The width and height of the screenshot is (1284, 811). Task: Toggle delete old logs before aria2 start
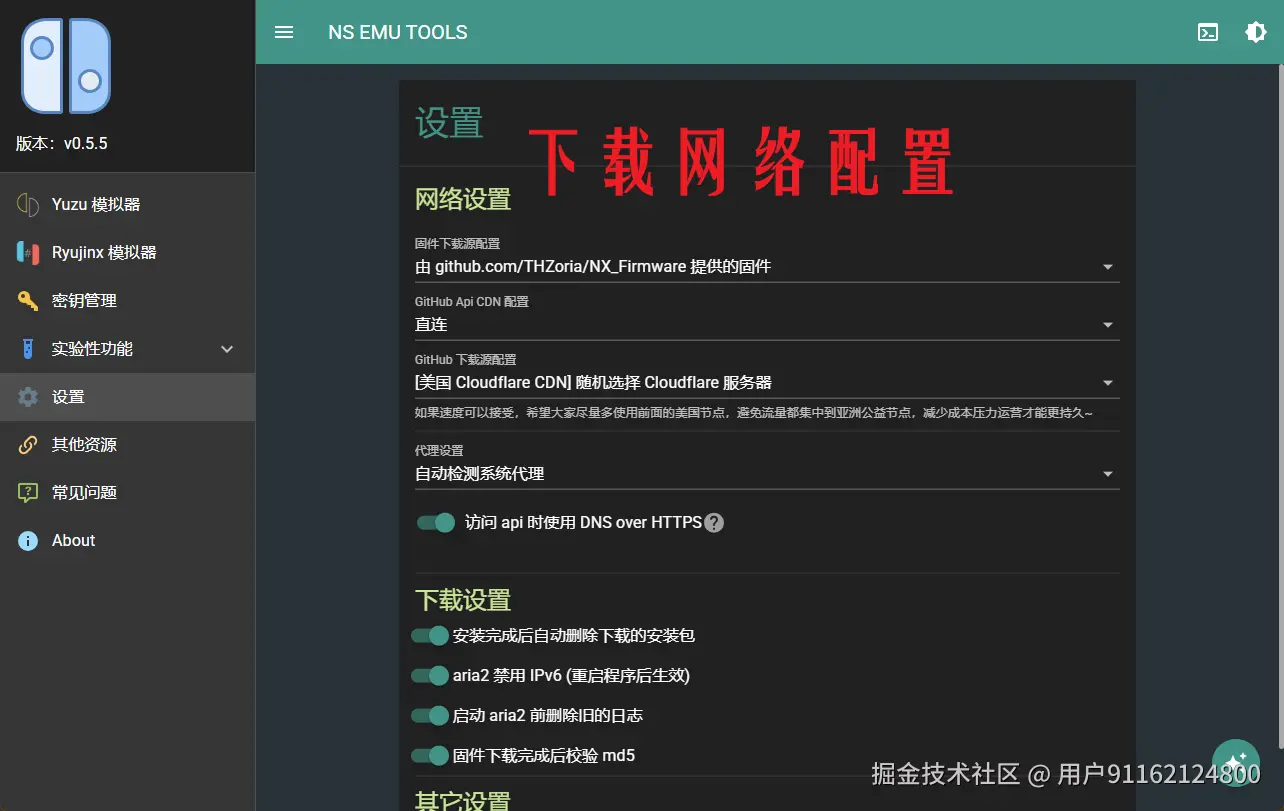[430, 715]
